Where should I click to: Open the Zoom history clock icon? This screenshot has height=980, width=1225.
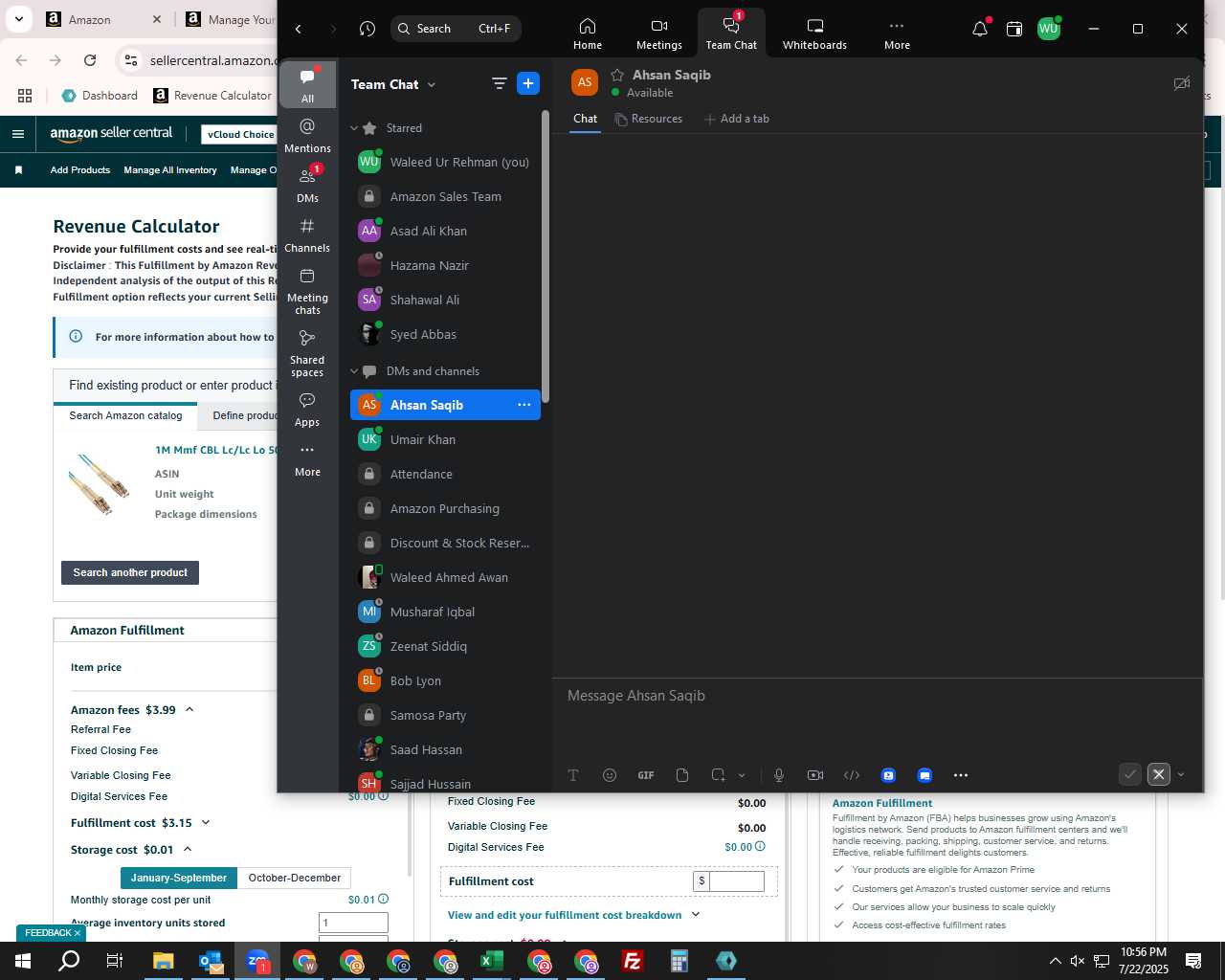367,29
